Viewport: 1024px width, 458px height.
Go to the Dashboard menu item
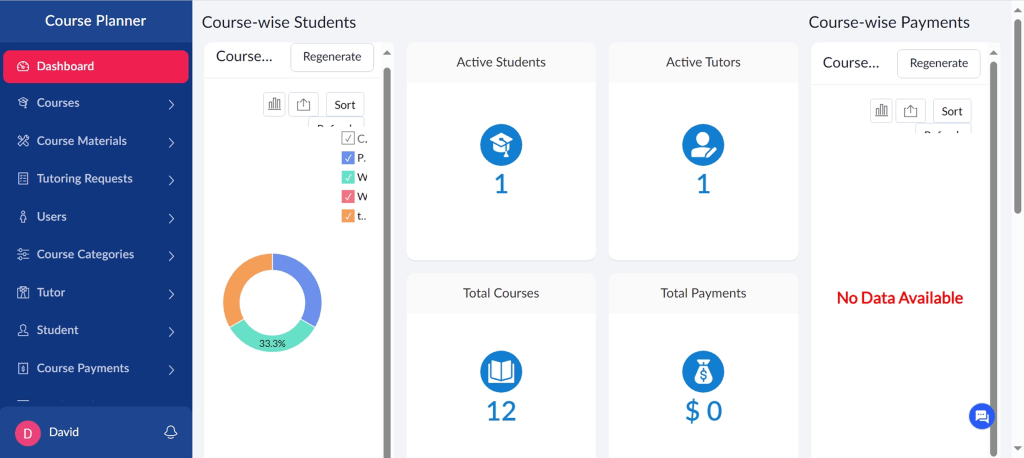[x=95, y=66]
